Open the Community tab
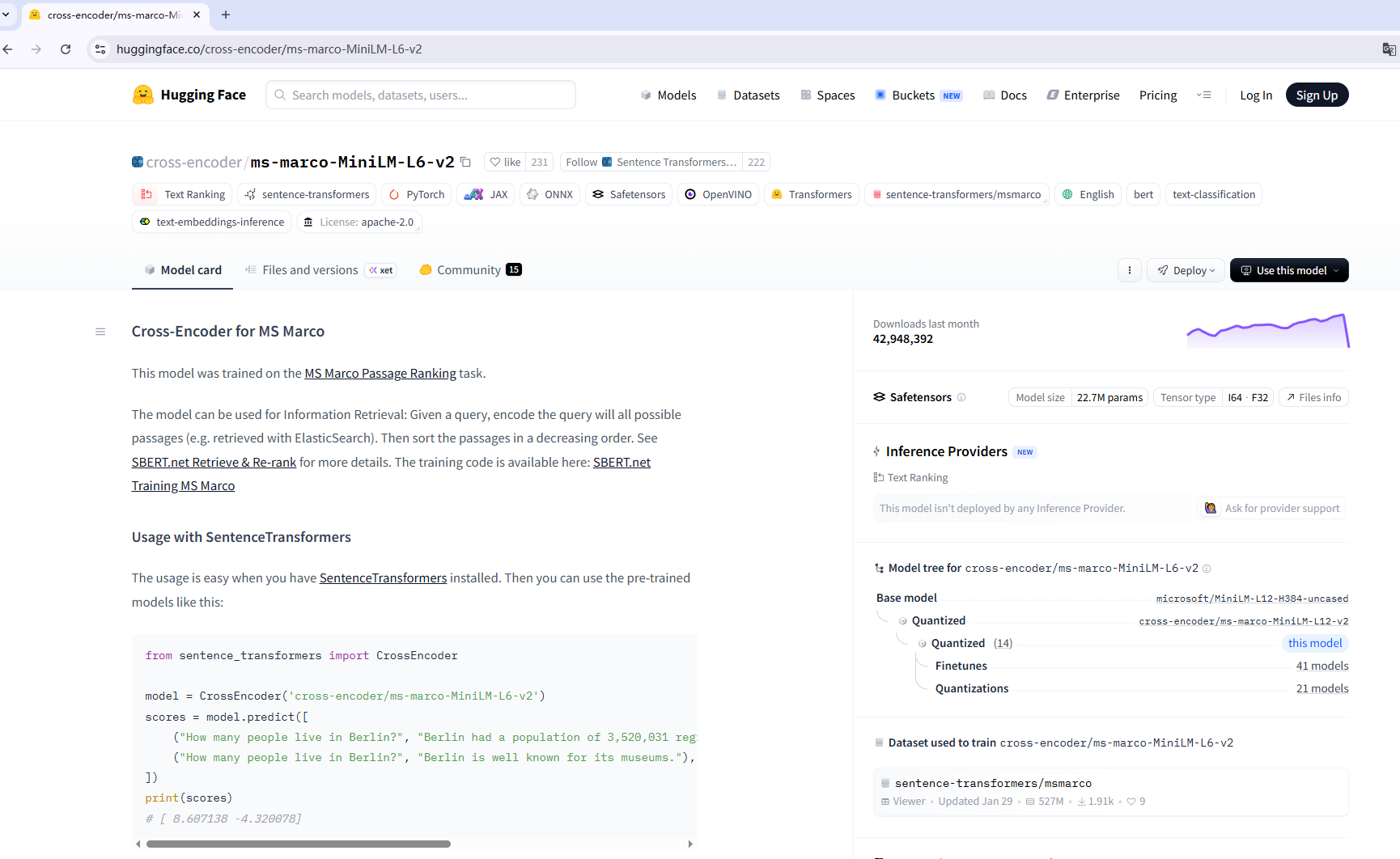 [x=470, y=270]
